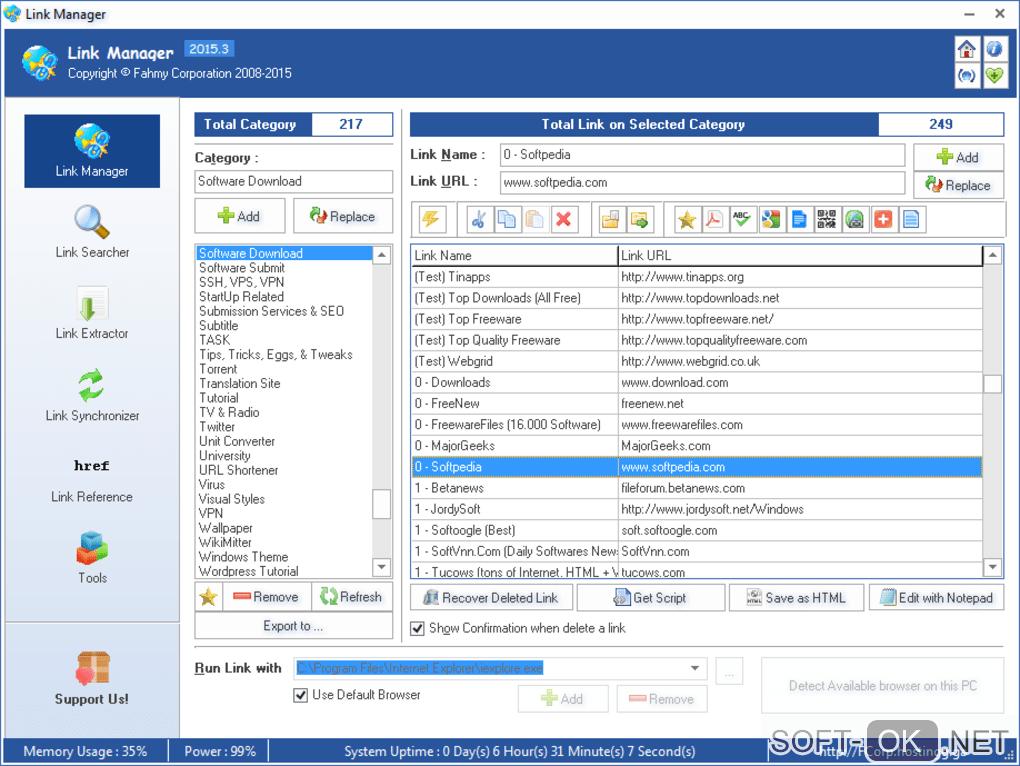Click the red plus icon in toolbar
Screen dimensions: 1020x766
coord(883,219)
